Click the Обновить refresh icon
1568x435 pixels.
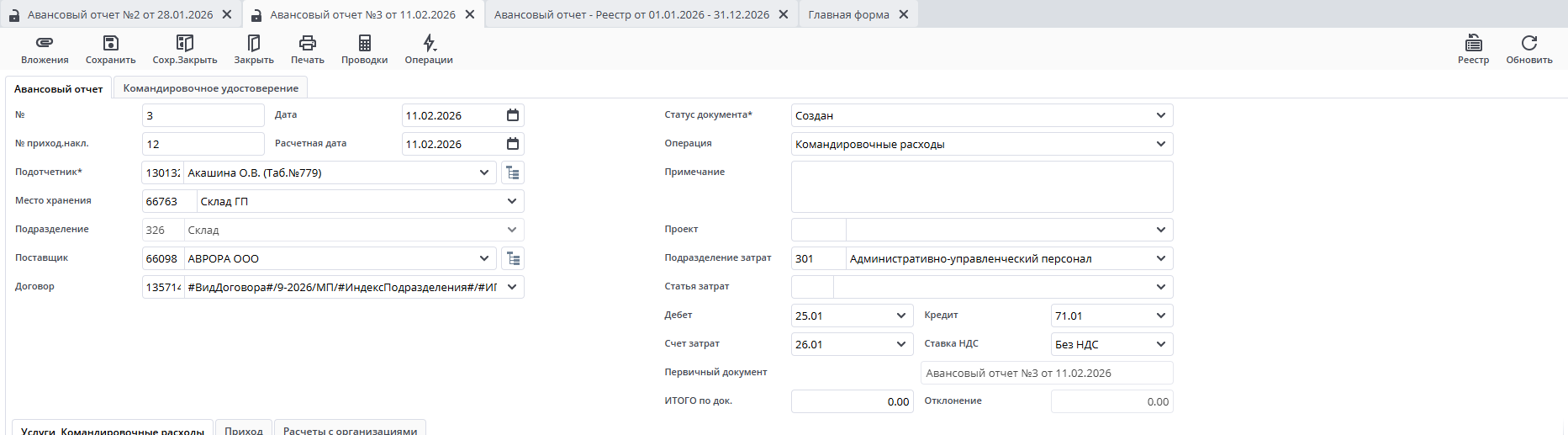(x=1529, y=43)
